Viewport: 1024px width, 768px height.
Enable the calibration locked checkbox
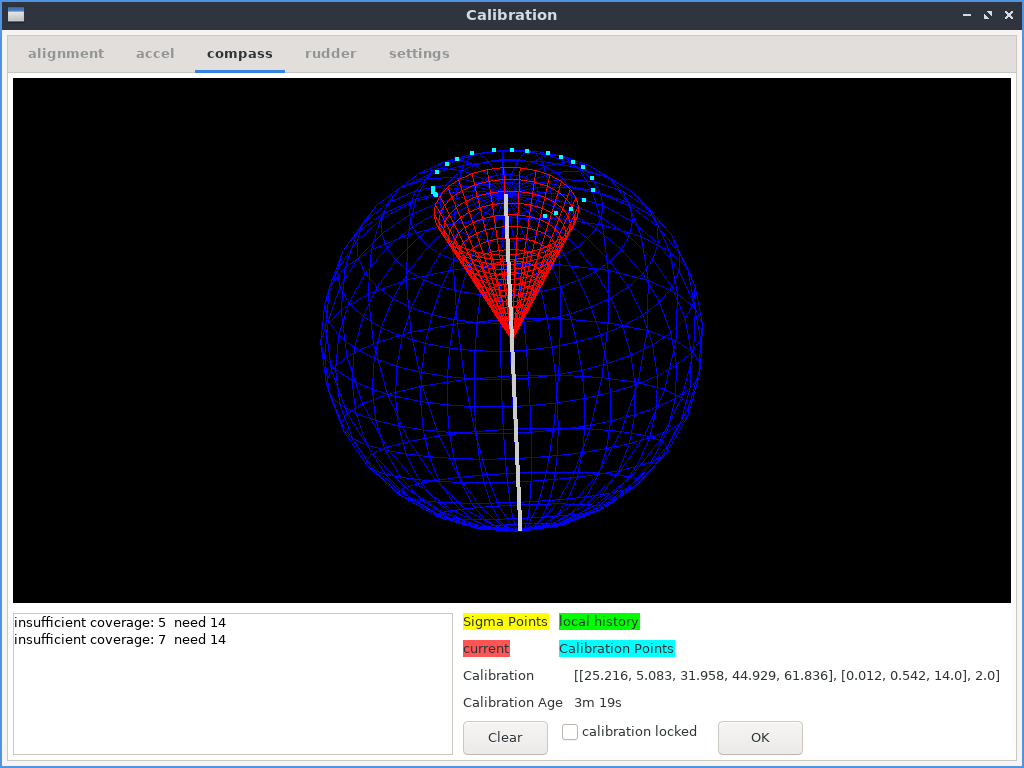570,731
